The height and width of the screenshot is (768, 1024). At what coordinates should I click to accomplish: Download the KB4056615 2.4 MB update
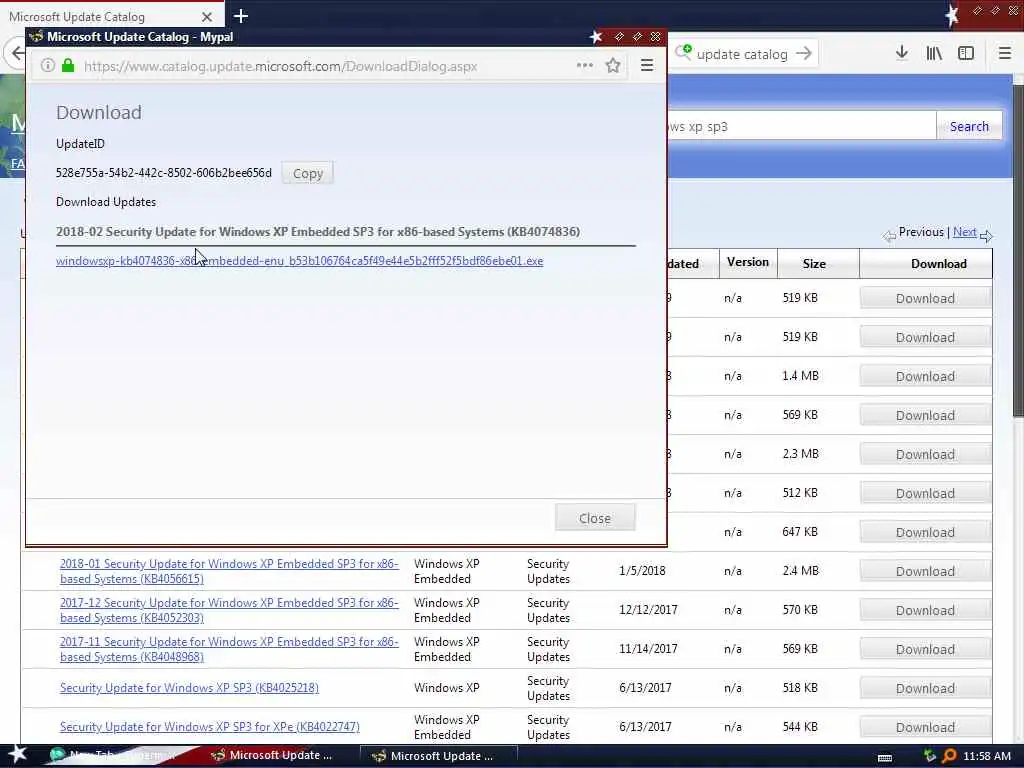tap(925, 571)
